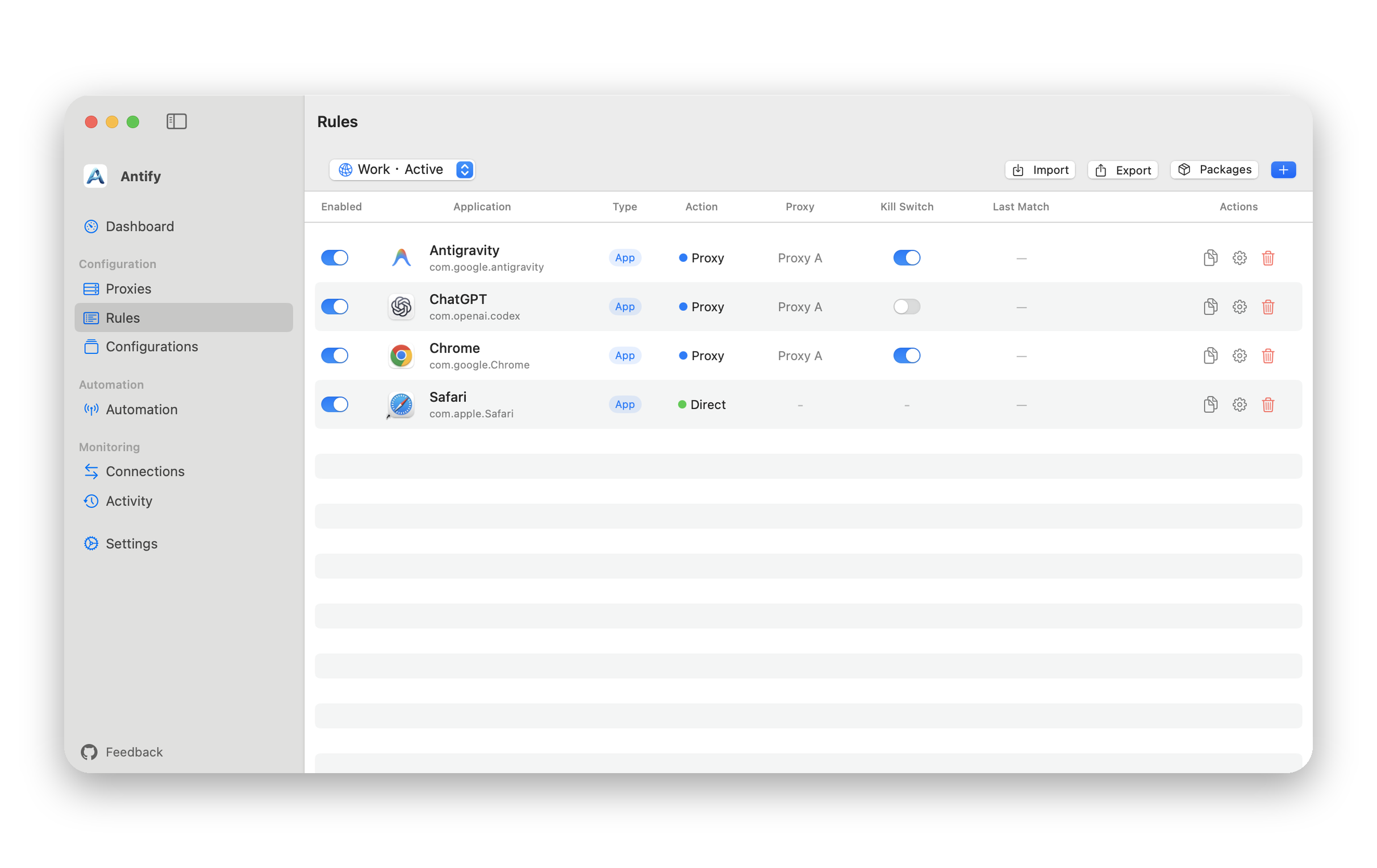Open settings gear for ChatGPT rule
Screen dimensions: 1377x868
1239,307
